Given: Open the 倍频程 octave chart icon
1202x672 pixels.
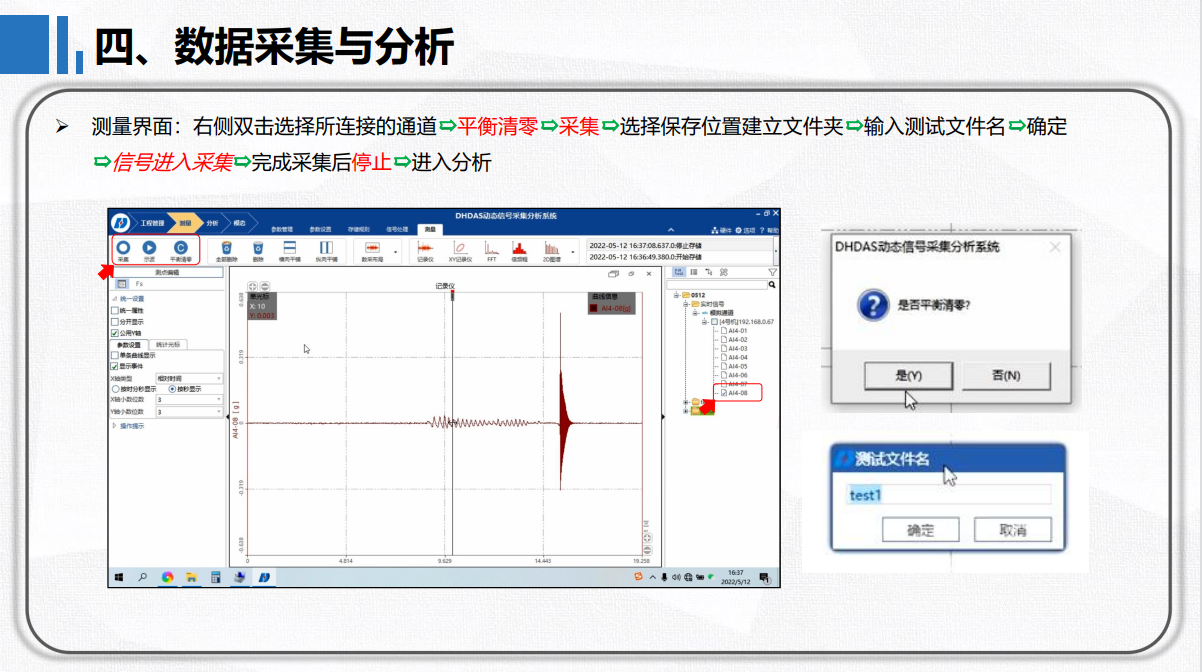Looking at the screenshot, I should tap(519, 248).
